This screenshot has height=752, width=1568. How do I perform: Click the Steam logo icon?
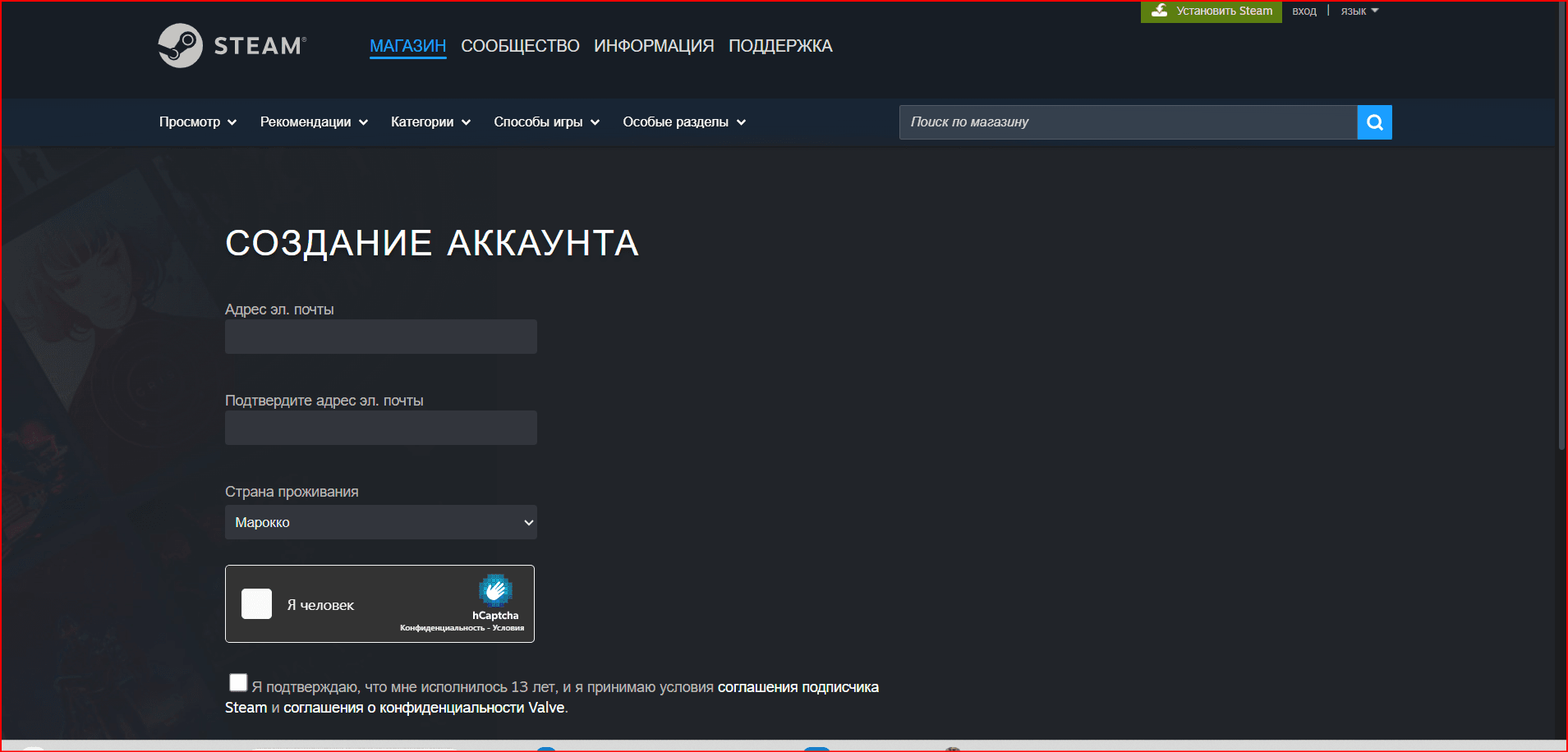[181, 45]
